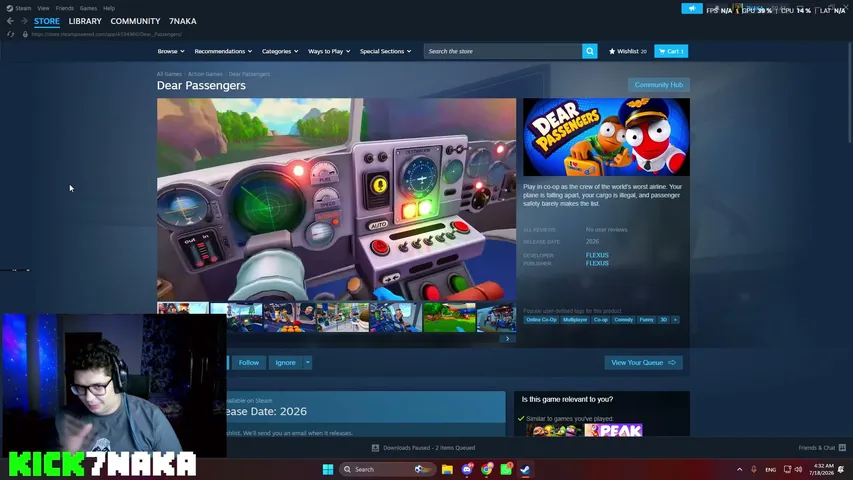Click the magnifier search button in the store

point(590,51)
